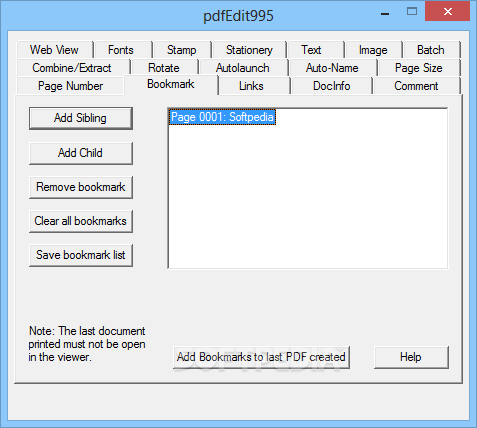Open Help for bookmarks
Screen dimensions: 477x428
(411, 357)
